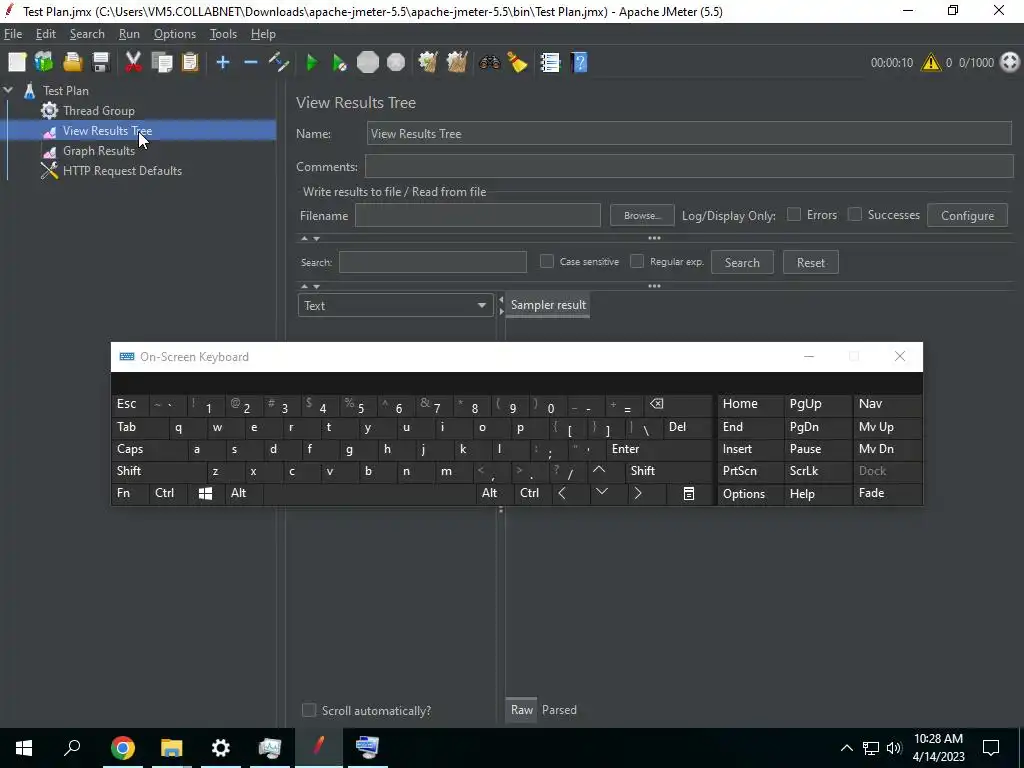Click the Open file folder toolbar icon
Viewport: 1024px width, 768px height.
72,63
